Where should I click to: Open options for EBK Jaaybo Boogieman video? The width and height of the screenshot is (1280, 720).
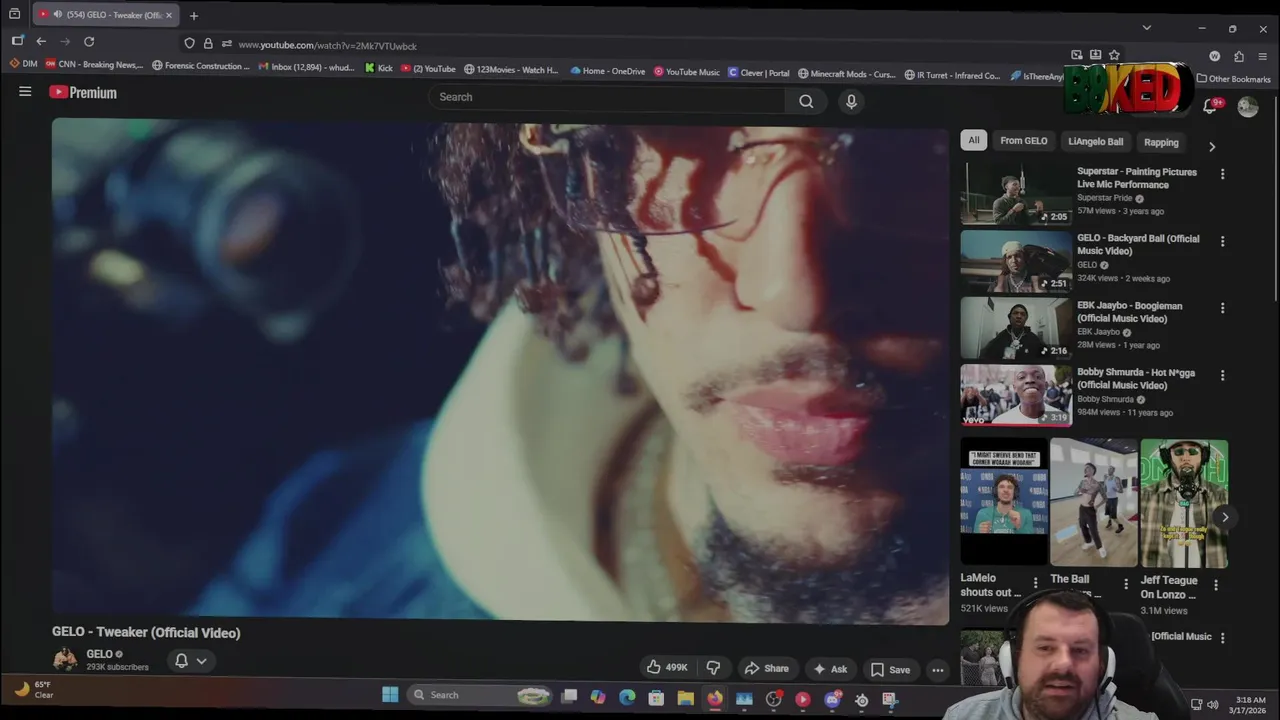pos(1222,308)
